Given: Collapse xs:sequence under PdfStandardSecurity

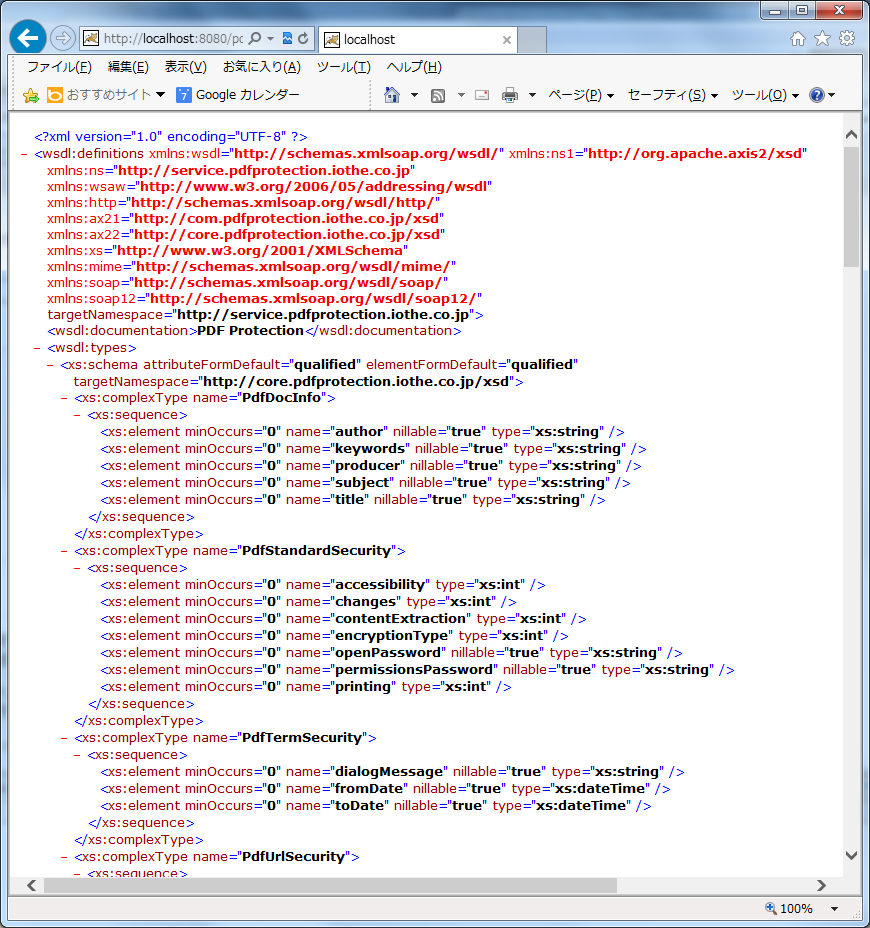Looking at the screenshot, I should [77, 568].
